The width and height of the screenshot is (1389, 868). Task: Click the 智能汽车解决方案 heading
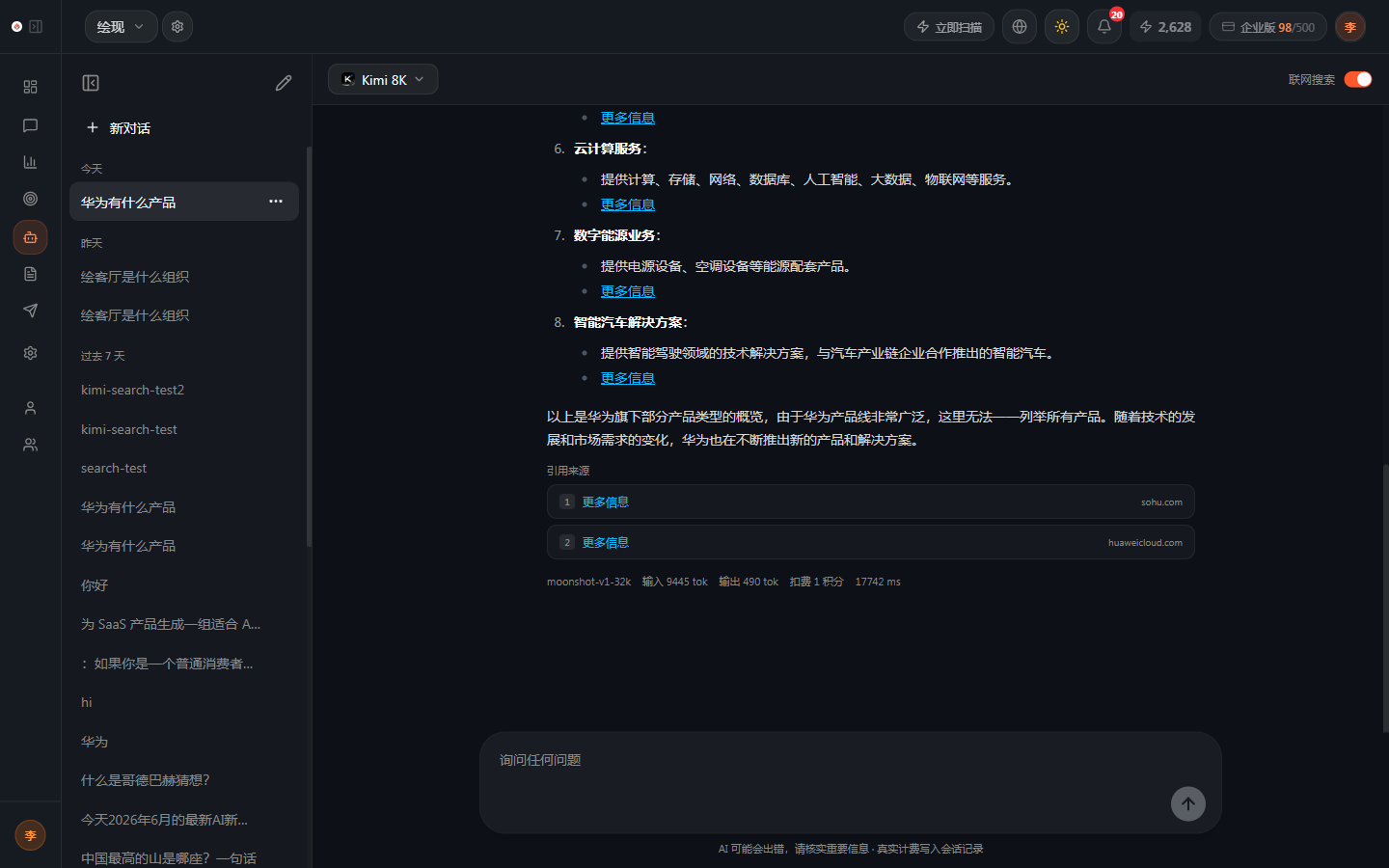tap(630, 322)
